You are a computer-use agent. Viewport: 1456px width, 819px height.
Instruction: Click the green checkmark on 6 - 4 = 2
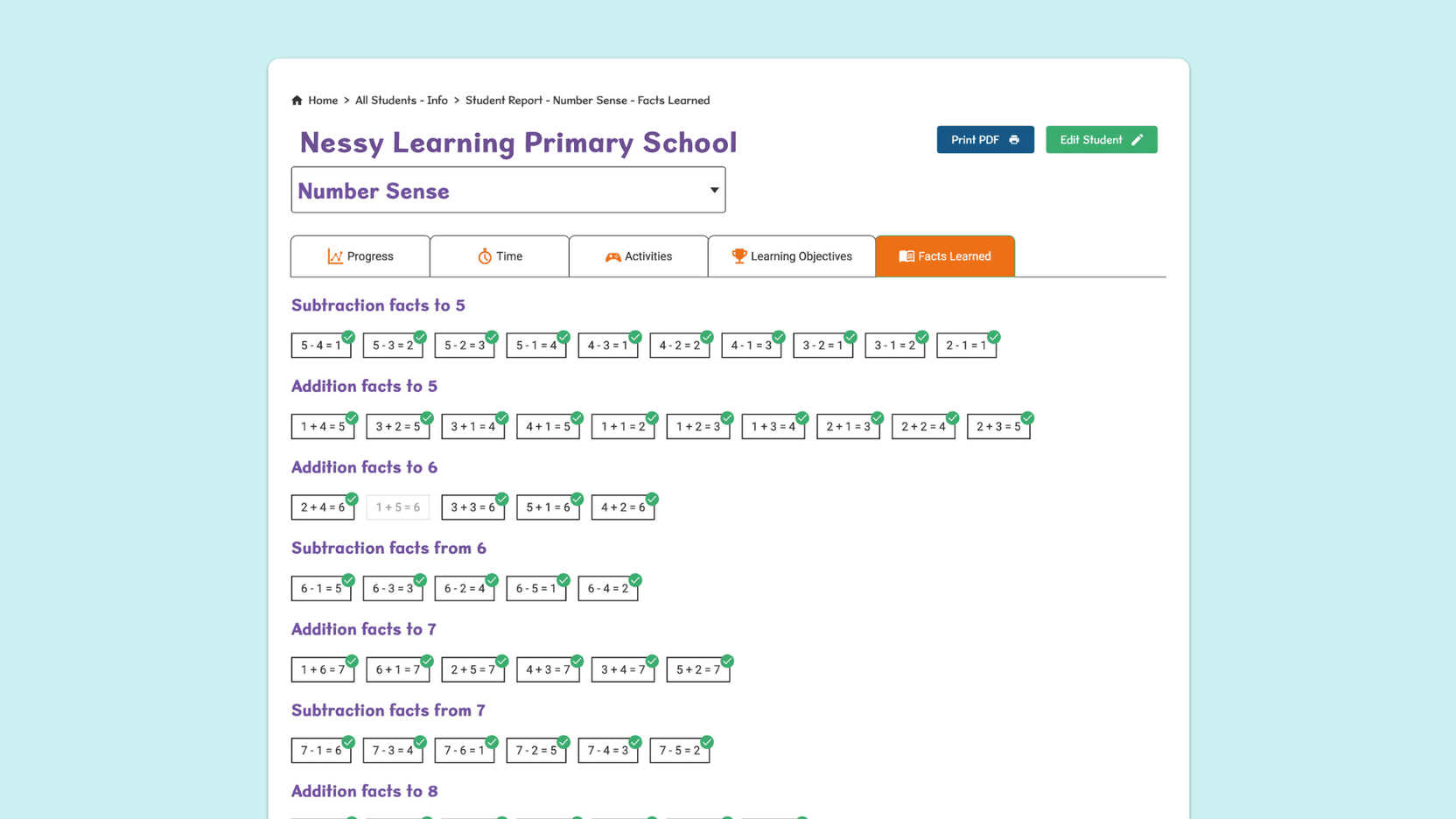635,580
